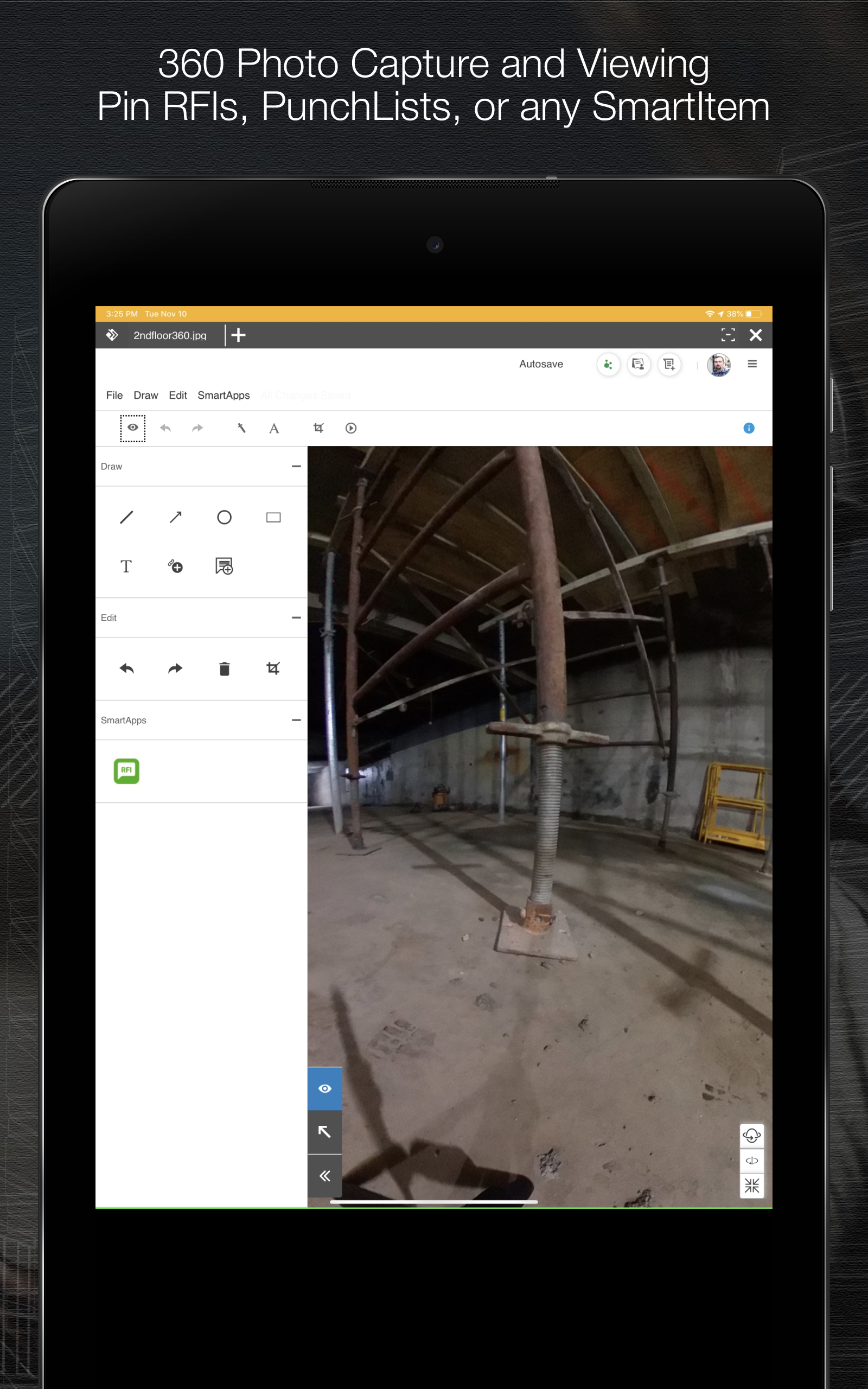Click the 3:25 PM clock in status bar
Viewport: 868px width, 1389px height.
coord(122,314)
